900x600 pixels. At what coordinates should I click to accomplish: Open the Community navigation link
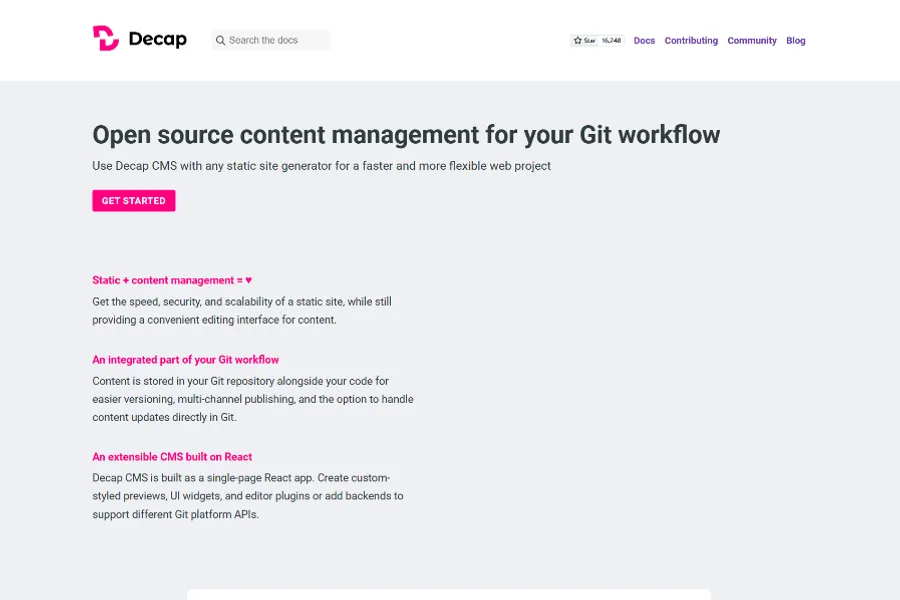pyautogui.click(x=752, y=41)
